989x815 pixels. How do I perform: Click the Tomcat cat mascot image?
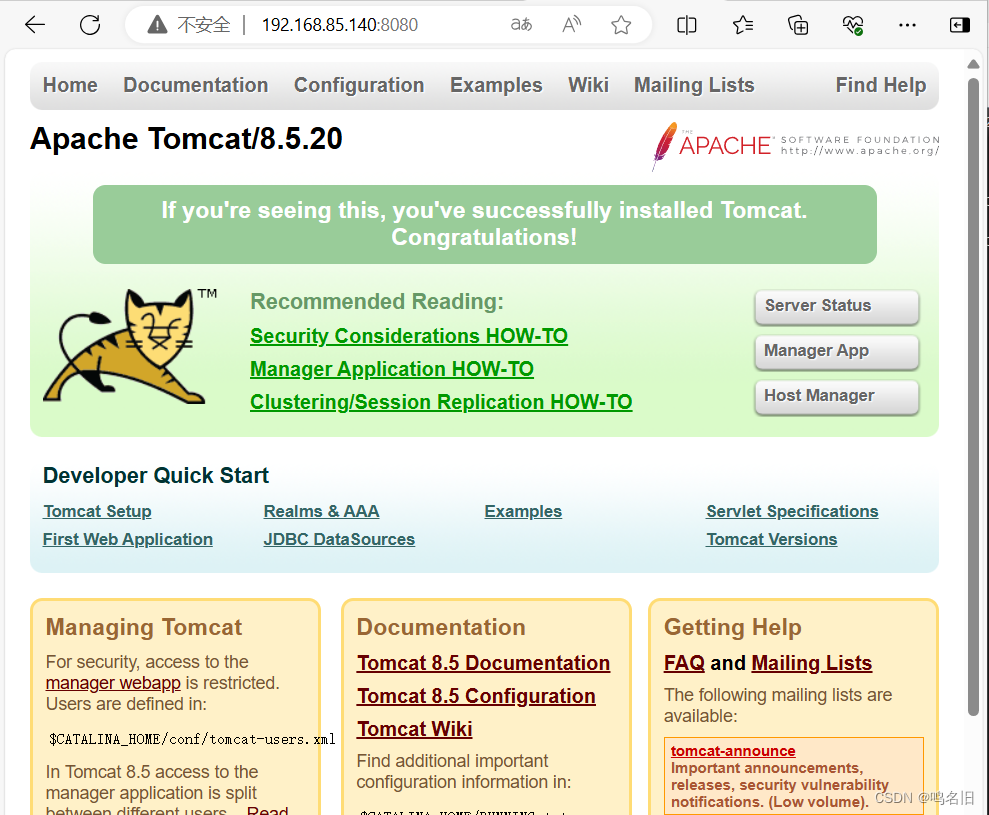(x=129, y=346)
